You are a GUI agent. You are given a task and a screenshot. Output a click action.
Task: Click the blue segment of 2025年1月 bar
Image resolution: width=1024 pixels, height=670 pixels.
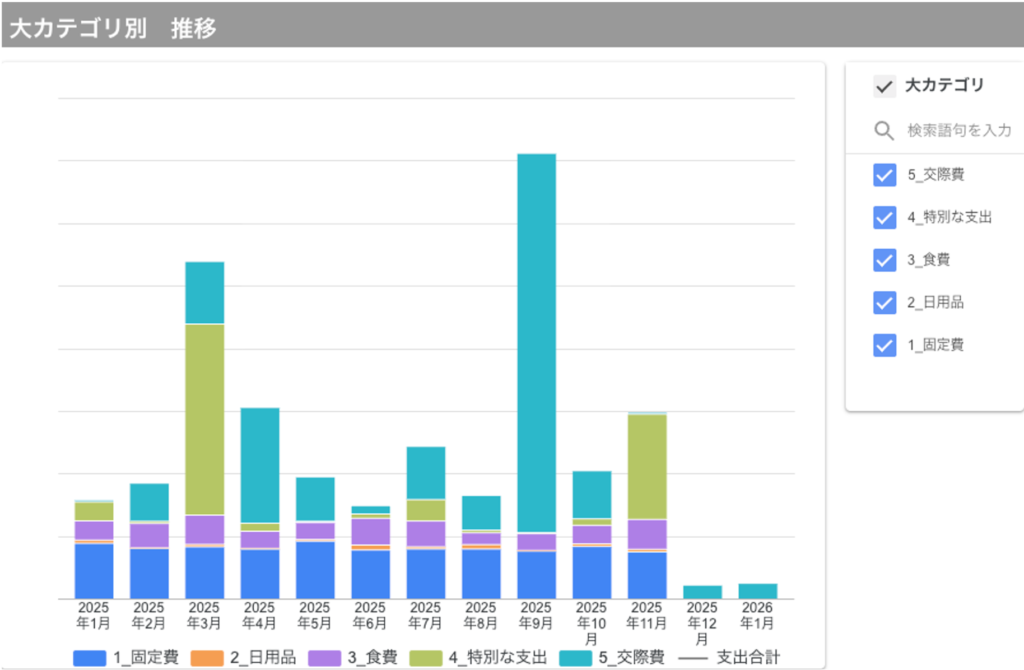pyautogui.click(x=94, y=571)
